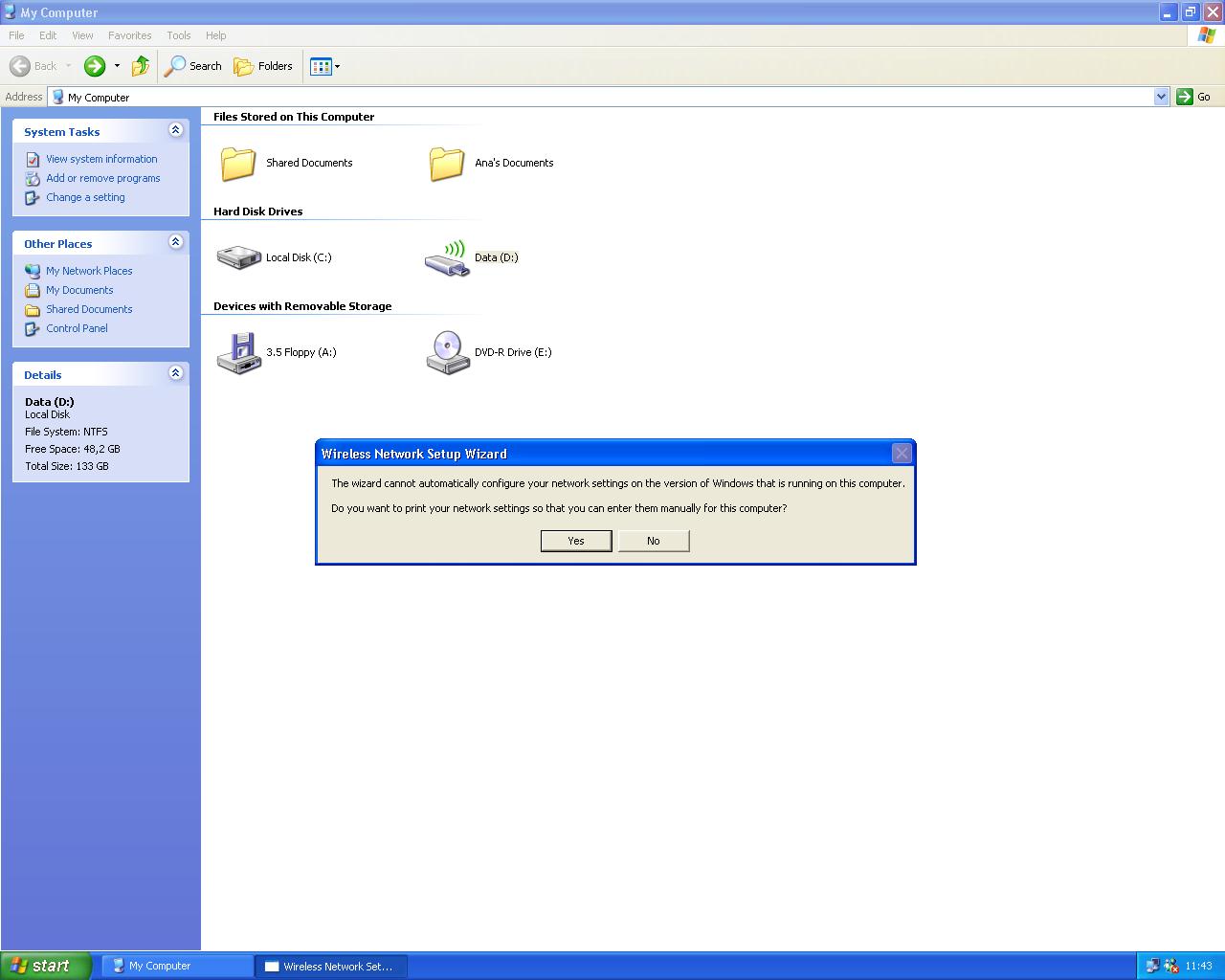
Task: Open the Local Disk (C:) drive icon
Action: [239, 257]
